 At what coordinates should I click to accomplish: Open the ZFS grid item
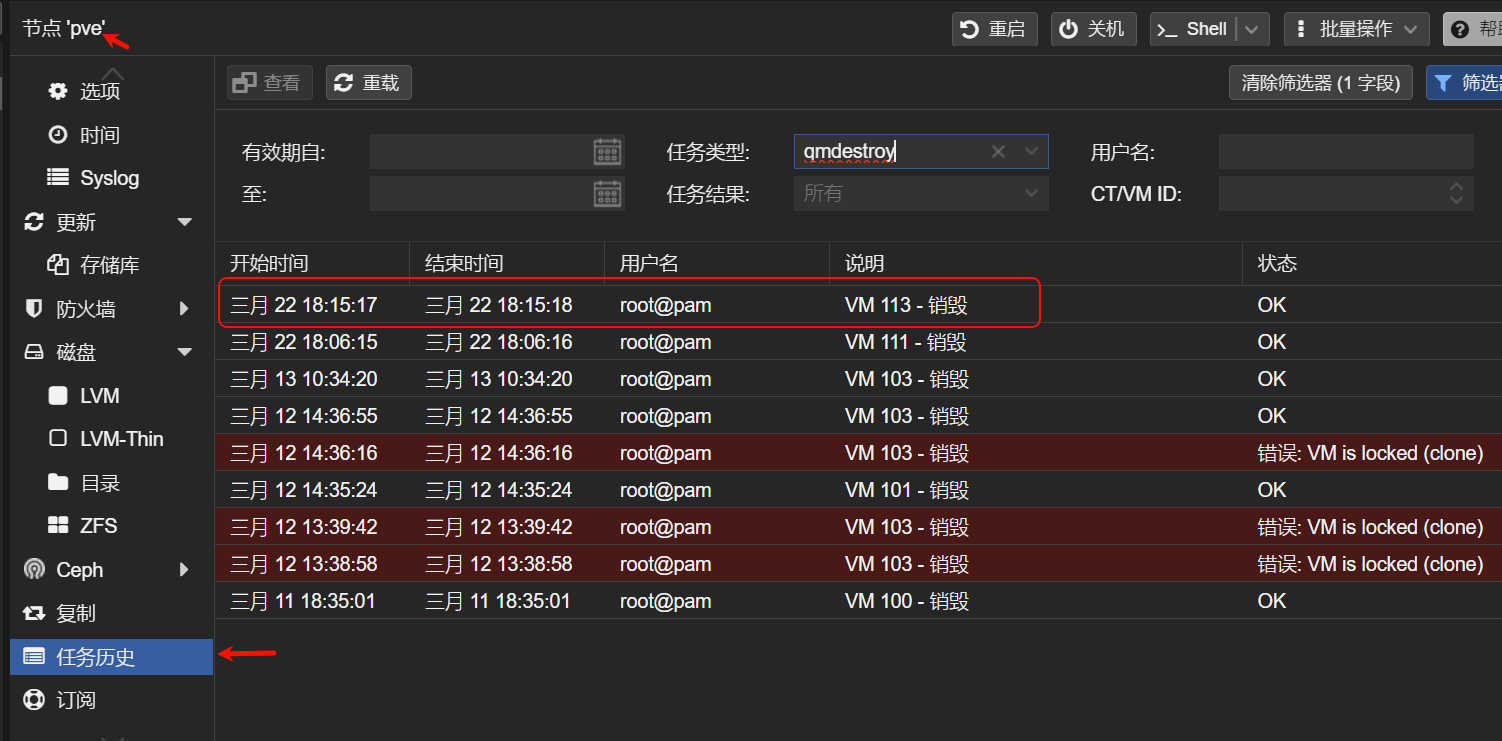84,526
